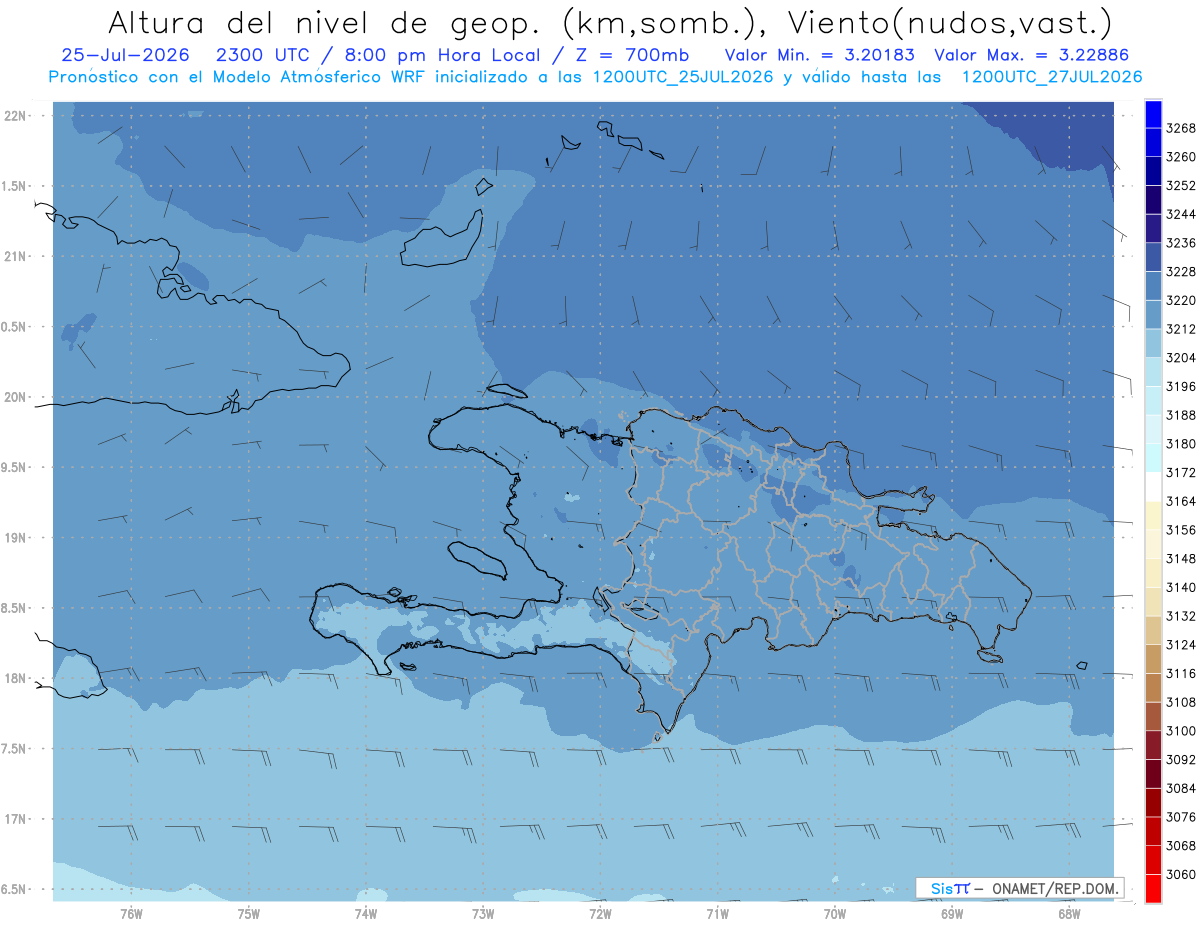
Task: Click longitude label "76W"
Action: [131, 912]
